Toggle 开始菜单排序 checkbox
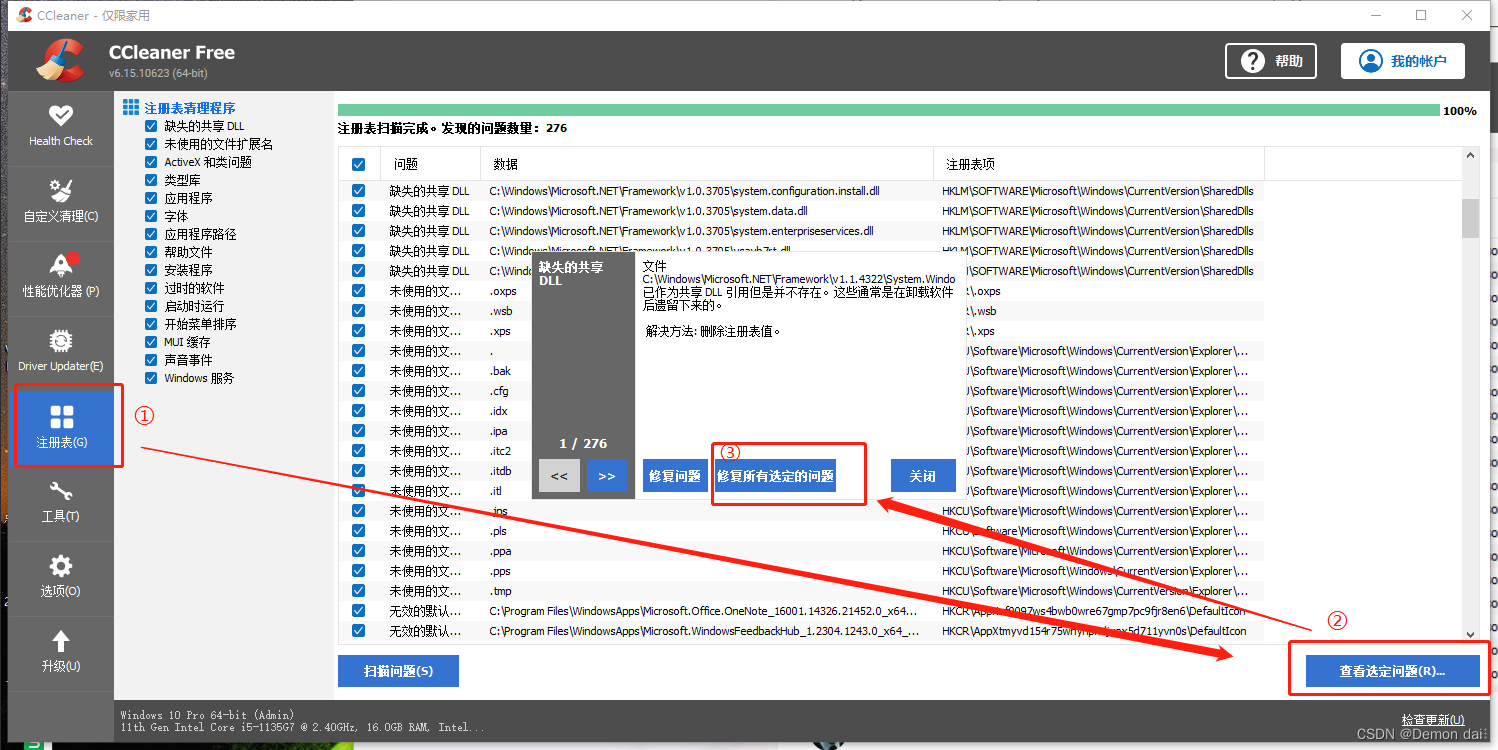This screenshot has width=1498, height=750. pos(151,324)
